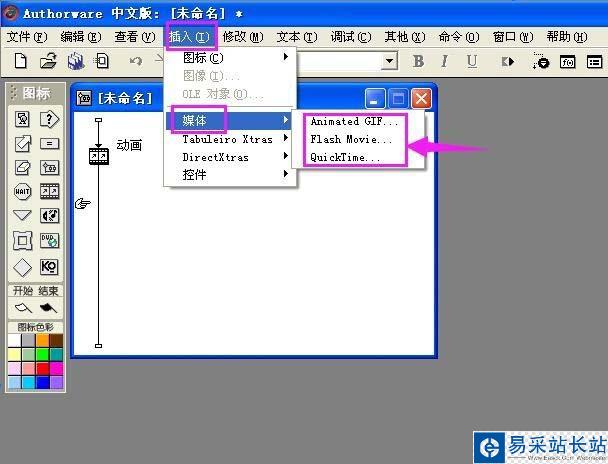This screenshot has width=608, height=464.
Task: Open the Control Panel toolbar icon
Action: [x=541, y=61]
